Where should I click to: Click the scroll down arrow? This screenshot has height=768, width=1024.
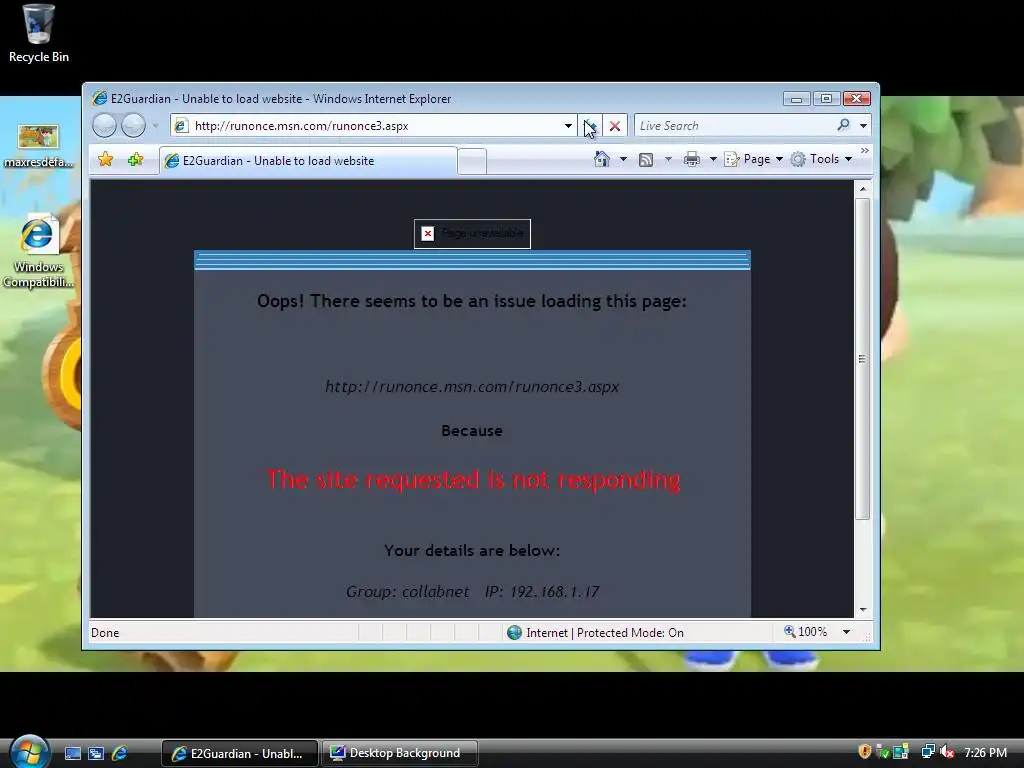(863, 609)
